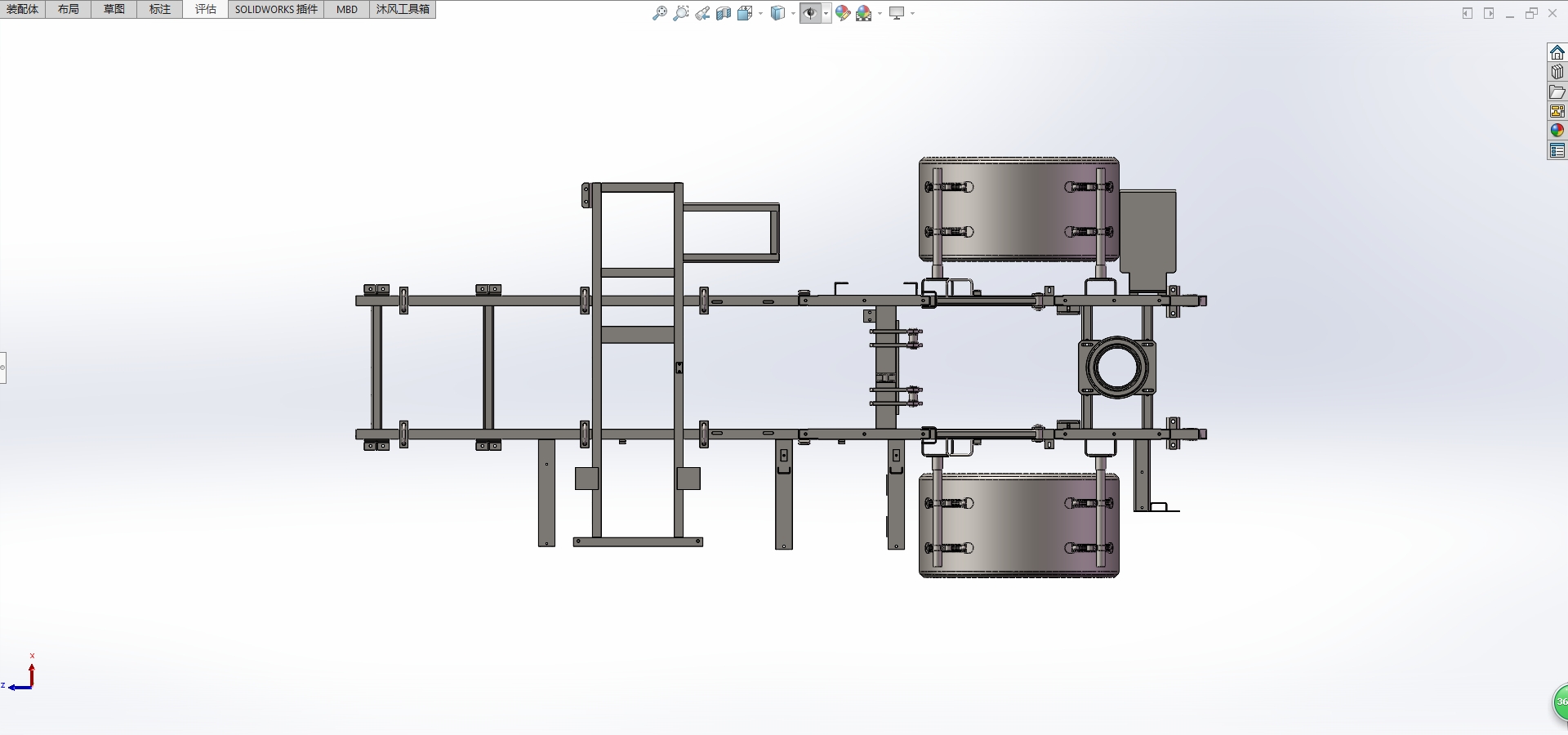The width and height of the screenshot is (1568, 735).
Task: Switch to the SOLIDWORKS 插件 tab
Action: pyautogui.click(x=276, y=9)
